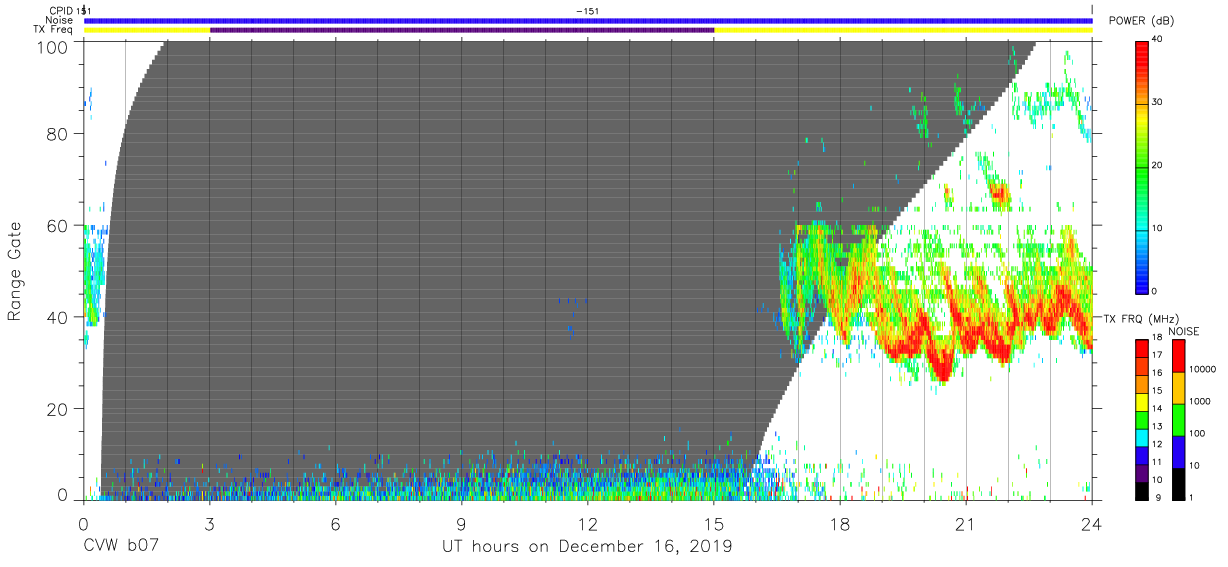Viewport: 1228px width, 567px height.
Task: Click the -151 label above the plot
Action: pyautogui.click(x=588, y=10)
